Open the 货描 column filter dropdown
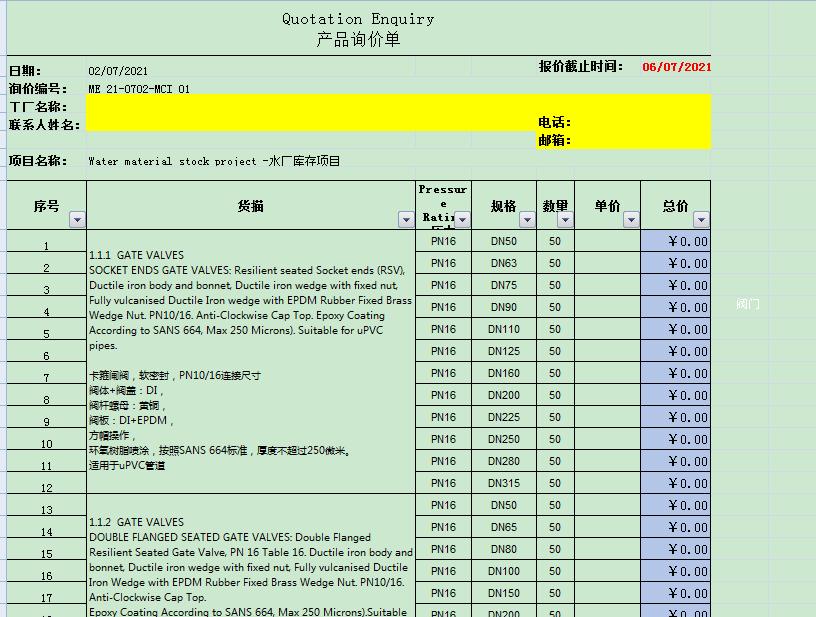The height and width of the screenshot is (617, 816). click(x=405, y=219)
